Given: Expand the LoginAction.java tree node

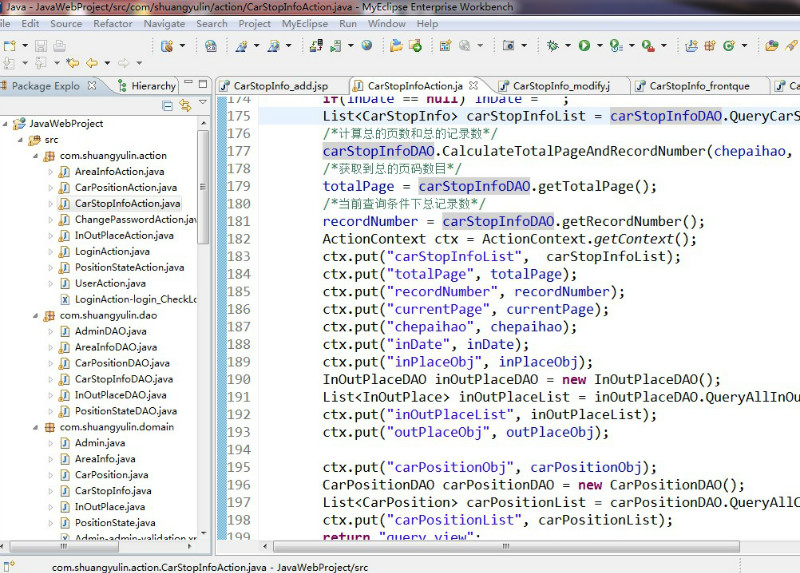Looking at the screenshot, I should pyautogui.click(x=51, y=252).
